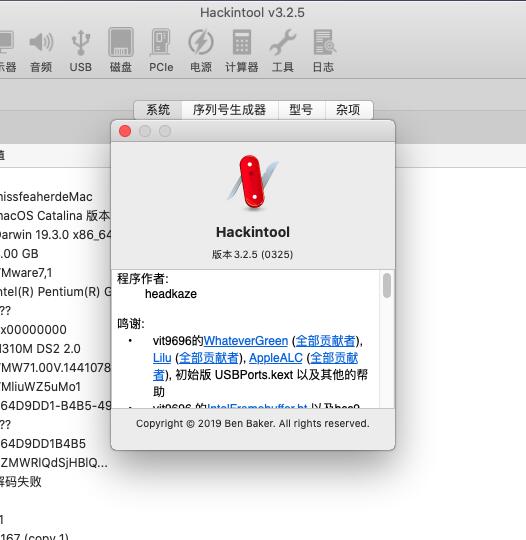Open the WhateverGreen link
Screen dimensions: 526x540
[x=246, y=341]
